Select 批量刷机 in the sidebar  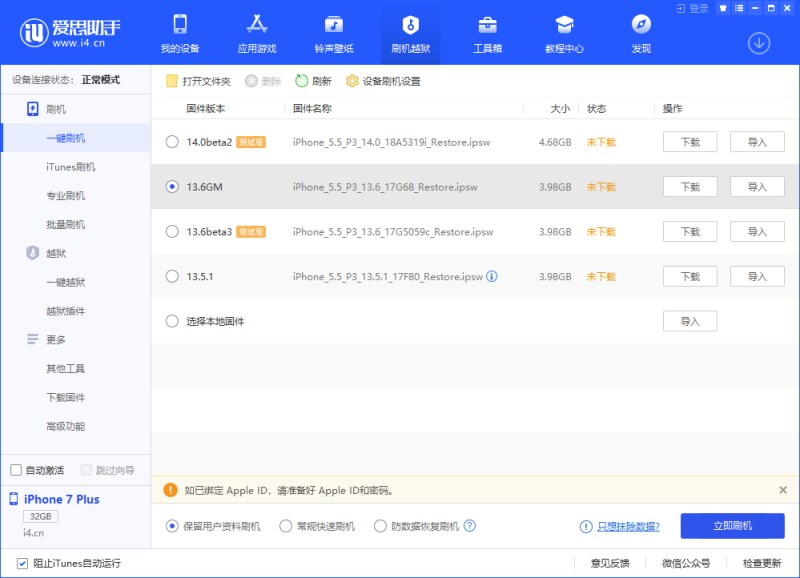click(76, 224)
